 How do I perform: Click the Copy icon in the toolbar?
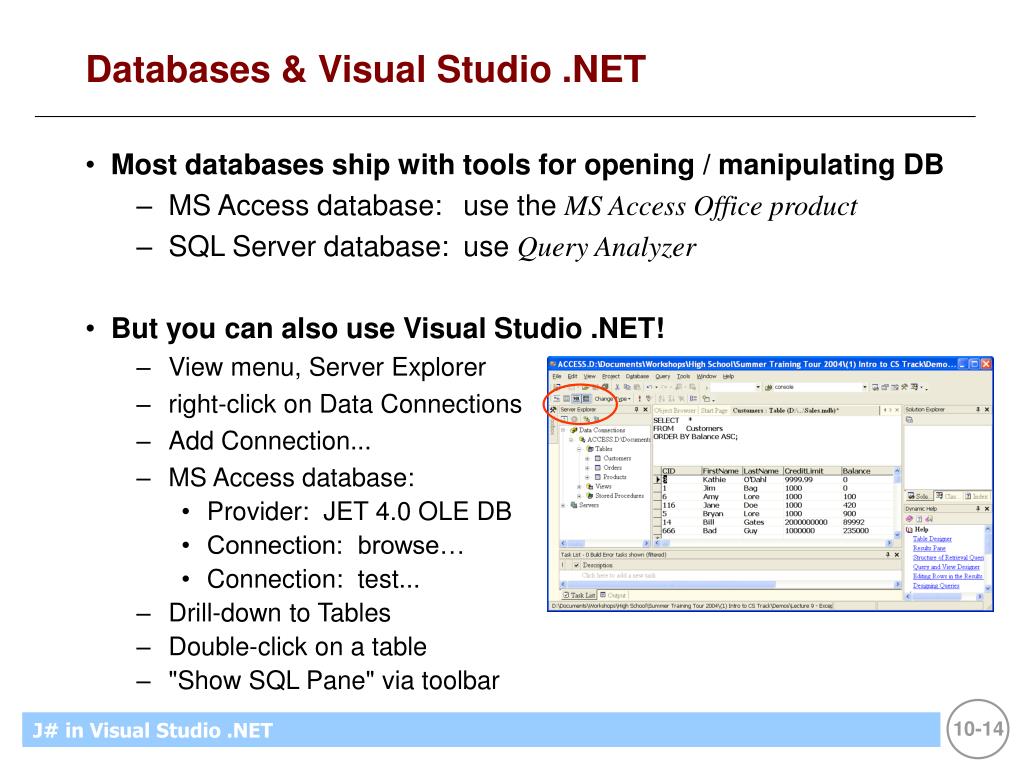coord(627,387)
